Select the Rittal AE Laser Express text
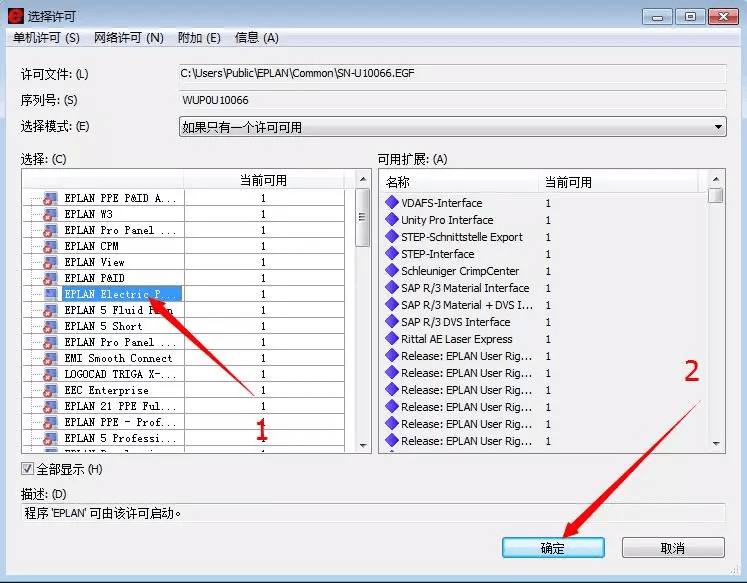 point(456,339)
